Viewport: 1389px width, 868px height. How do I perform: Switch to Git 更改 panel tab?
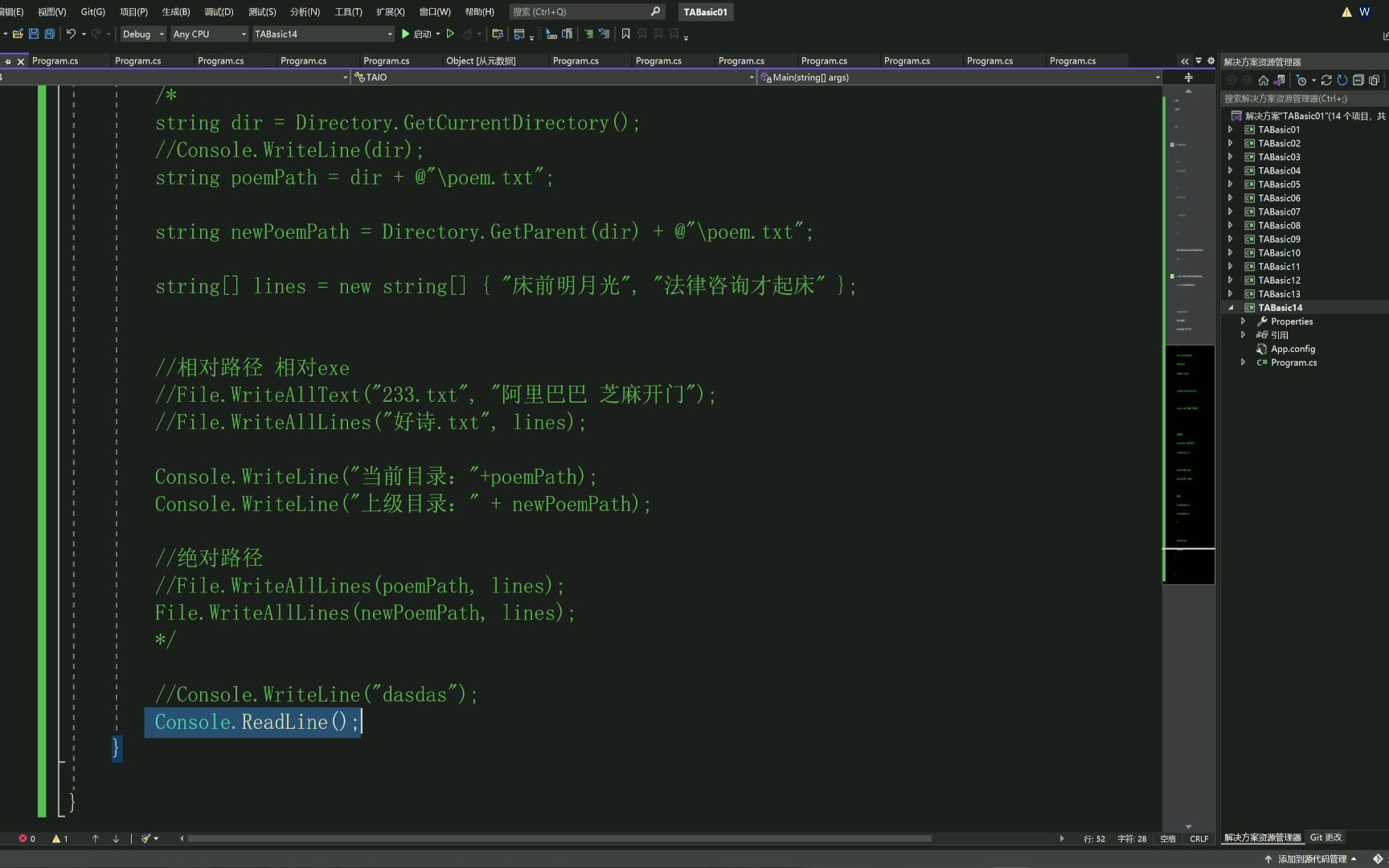click(x=1325, y=837)
